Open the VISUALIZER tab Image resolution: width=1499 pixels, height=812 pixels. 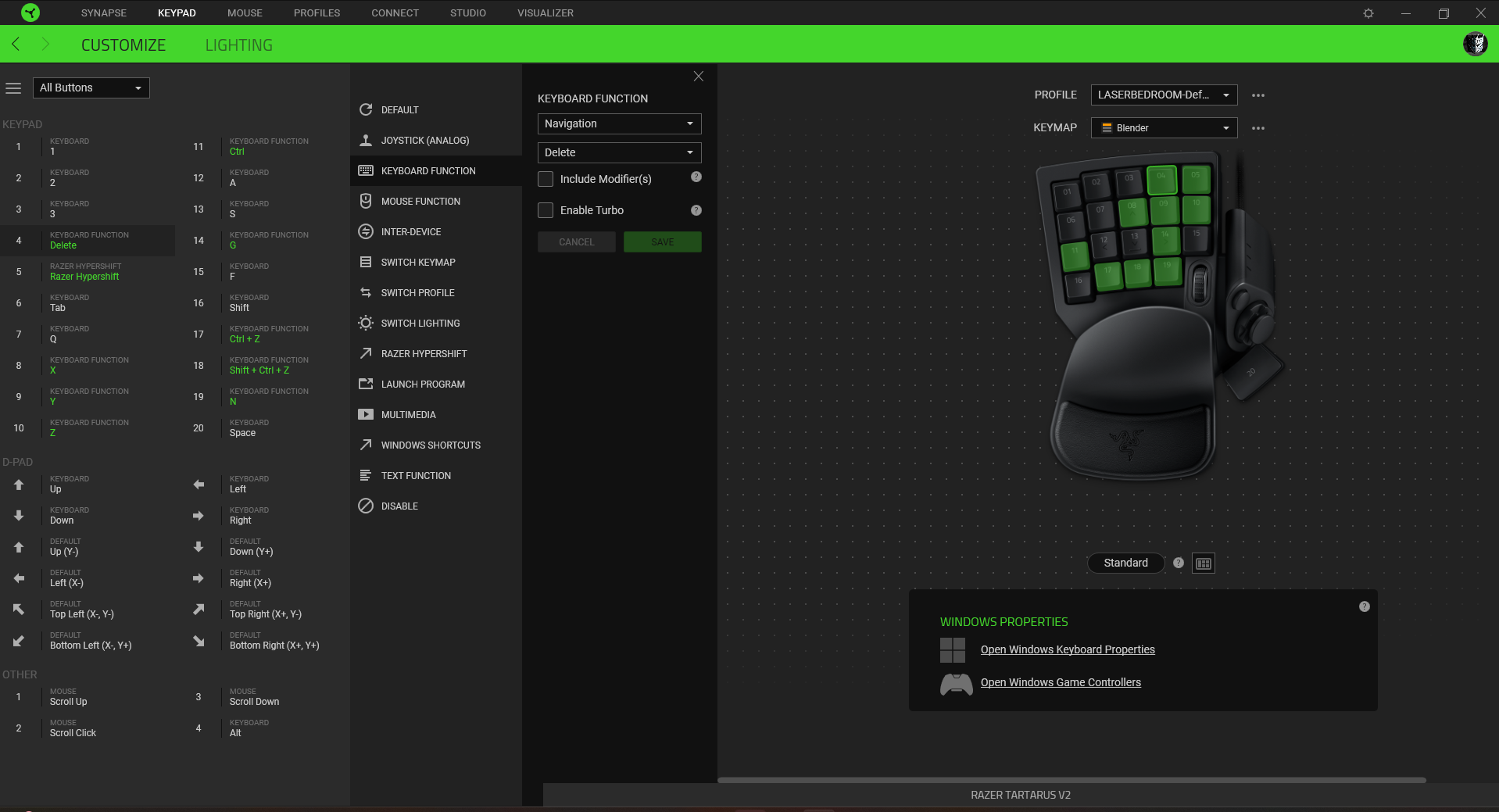[546, 13]
